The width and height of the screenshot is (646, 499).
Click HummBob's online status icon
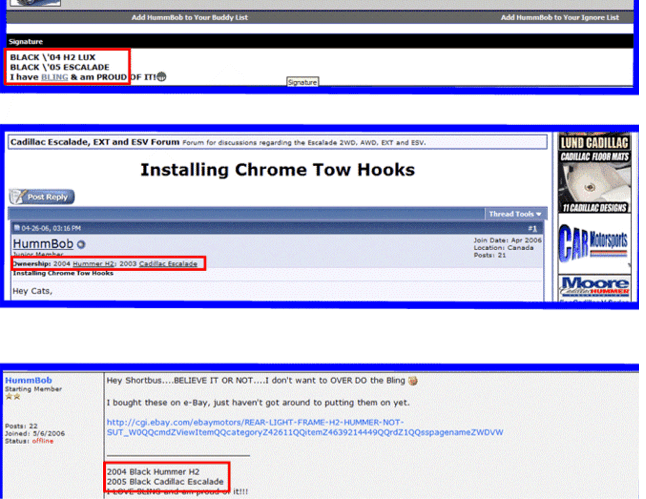(81, 245)
